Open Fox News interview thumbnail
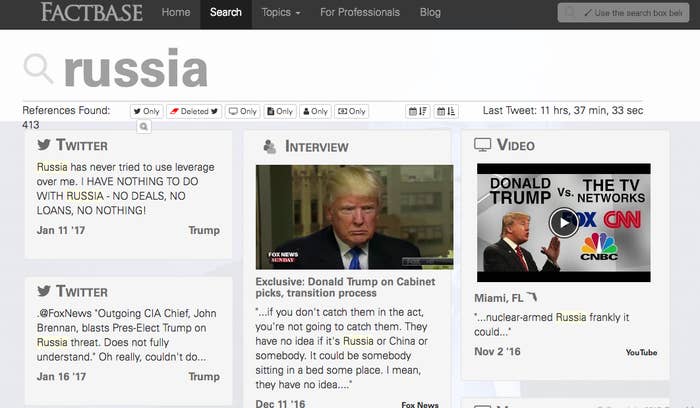This screenshot has height=408, width=700. (x=354, y=217)
